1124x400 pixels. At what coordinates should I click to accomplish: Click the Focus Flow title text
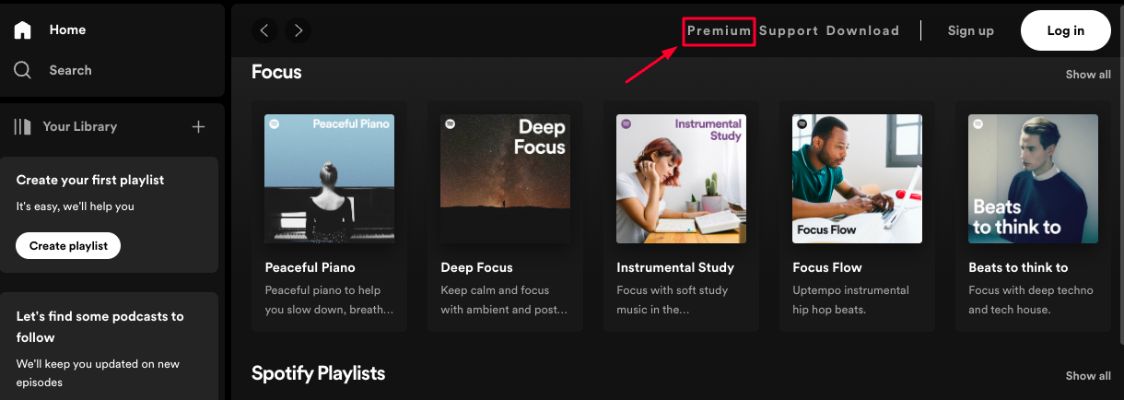pos(827,267)
